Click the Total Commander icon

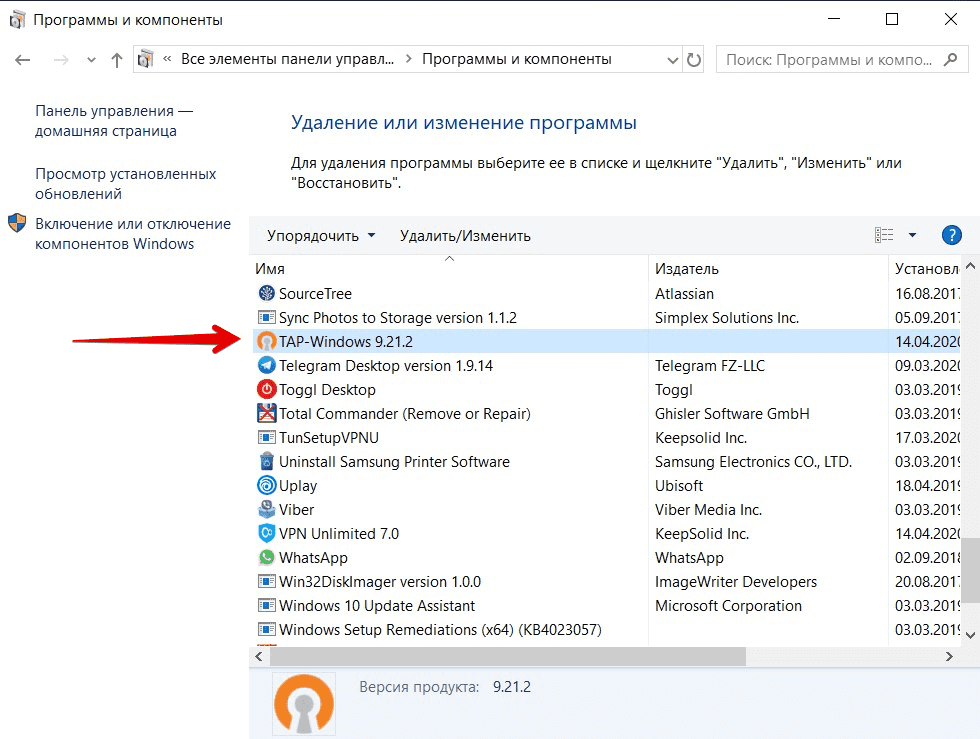[265, 413]
